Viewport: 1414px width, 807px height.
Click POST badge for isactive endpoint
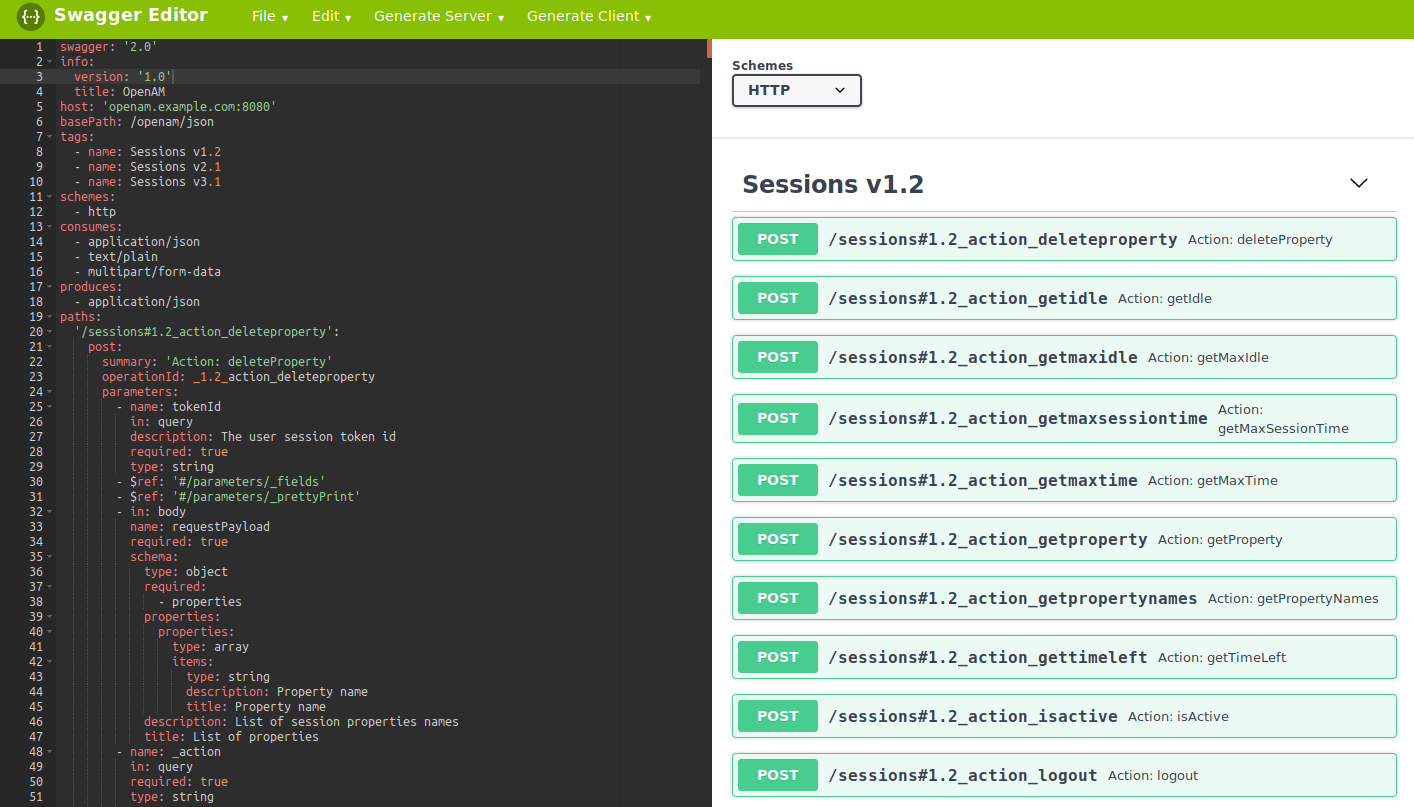coord(777,716)
